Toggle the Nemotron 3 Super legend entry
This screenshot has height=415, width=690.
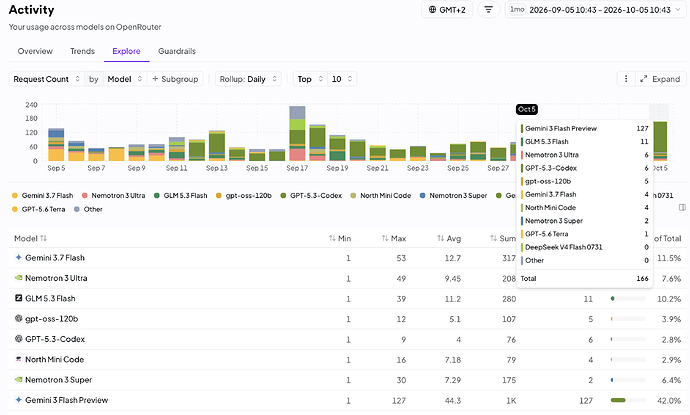click(453, 195)
